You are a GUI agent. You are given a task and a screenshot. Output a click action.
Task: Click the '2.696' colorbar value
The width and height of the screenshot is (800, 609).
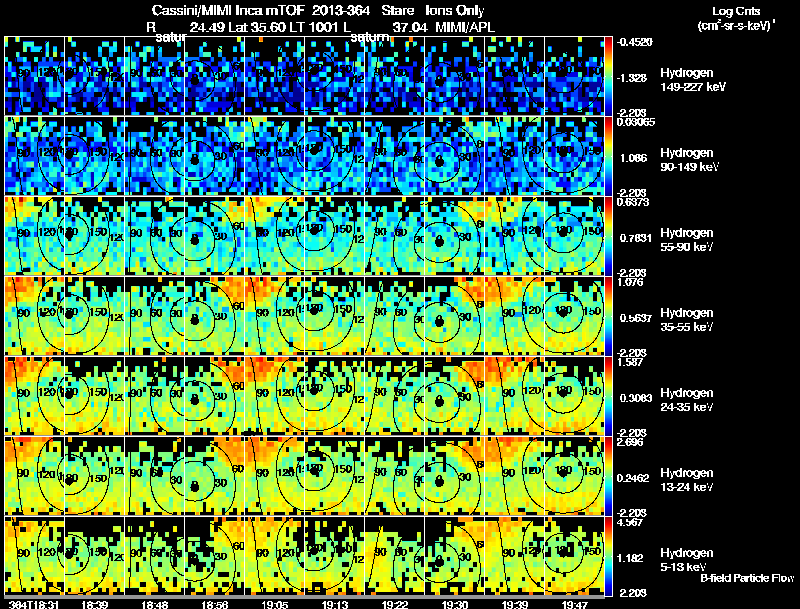[x=631, y=442]
